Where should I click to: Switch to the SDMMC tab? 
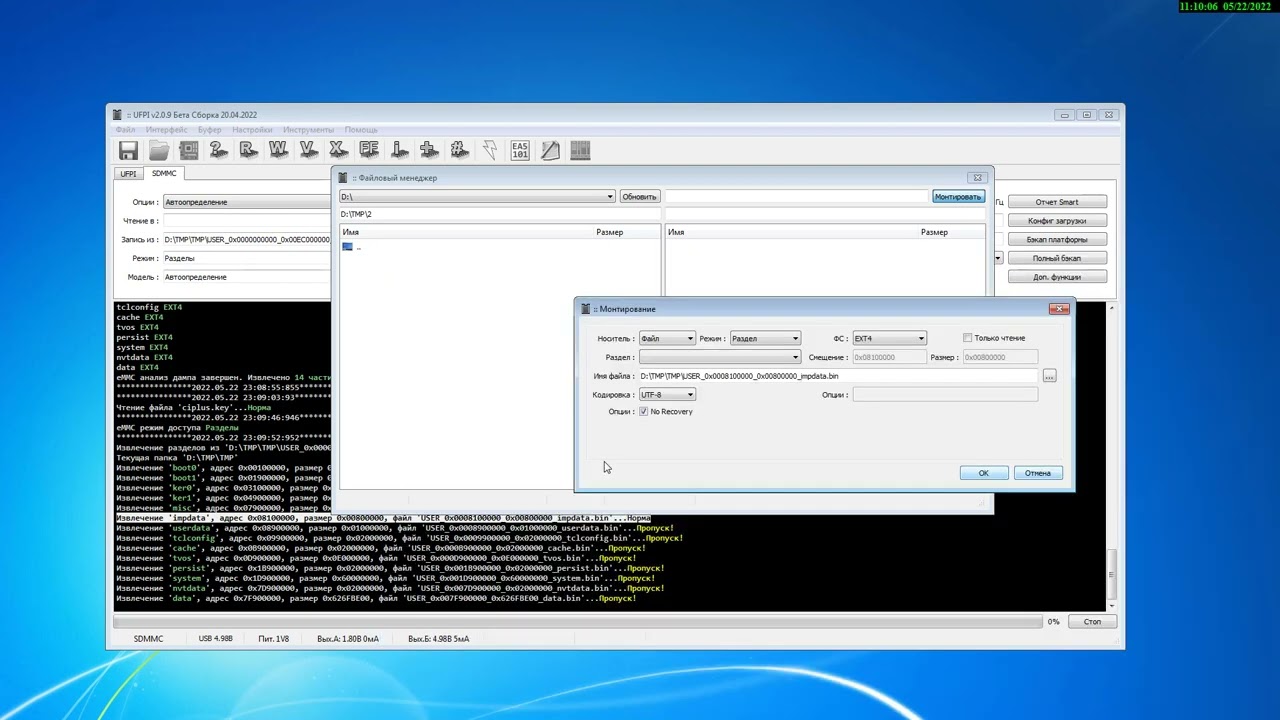coord(164,174)
